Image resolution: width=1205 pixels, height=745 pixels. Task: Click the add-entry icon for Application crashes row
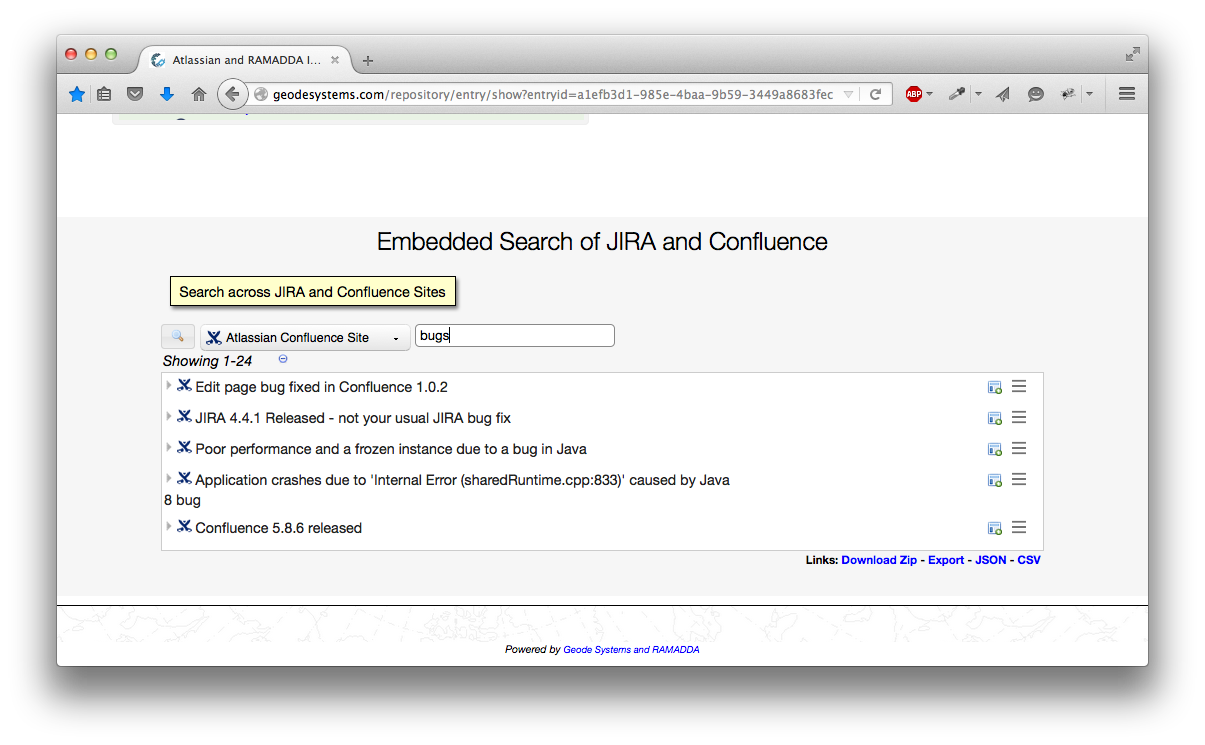coord(995,481)
